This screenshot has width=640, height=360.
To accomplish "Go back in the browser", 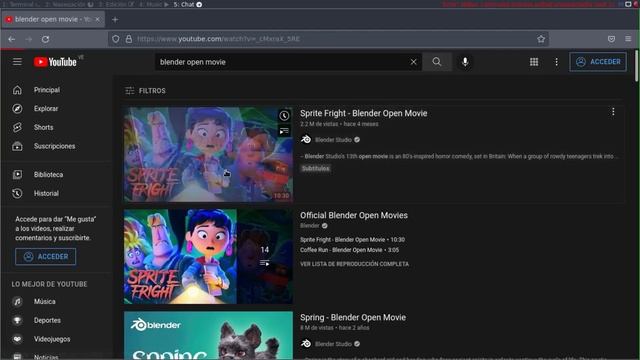I will point(12,39).
